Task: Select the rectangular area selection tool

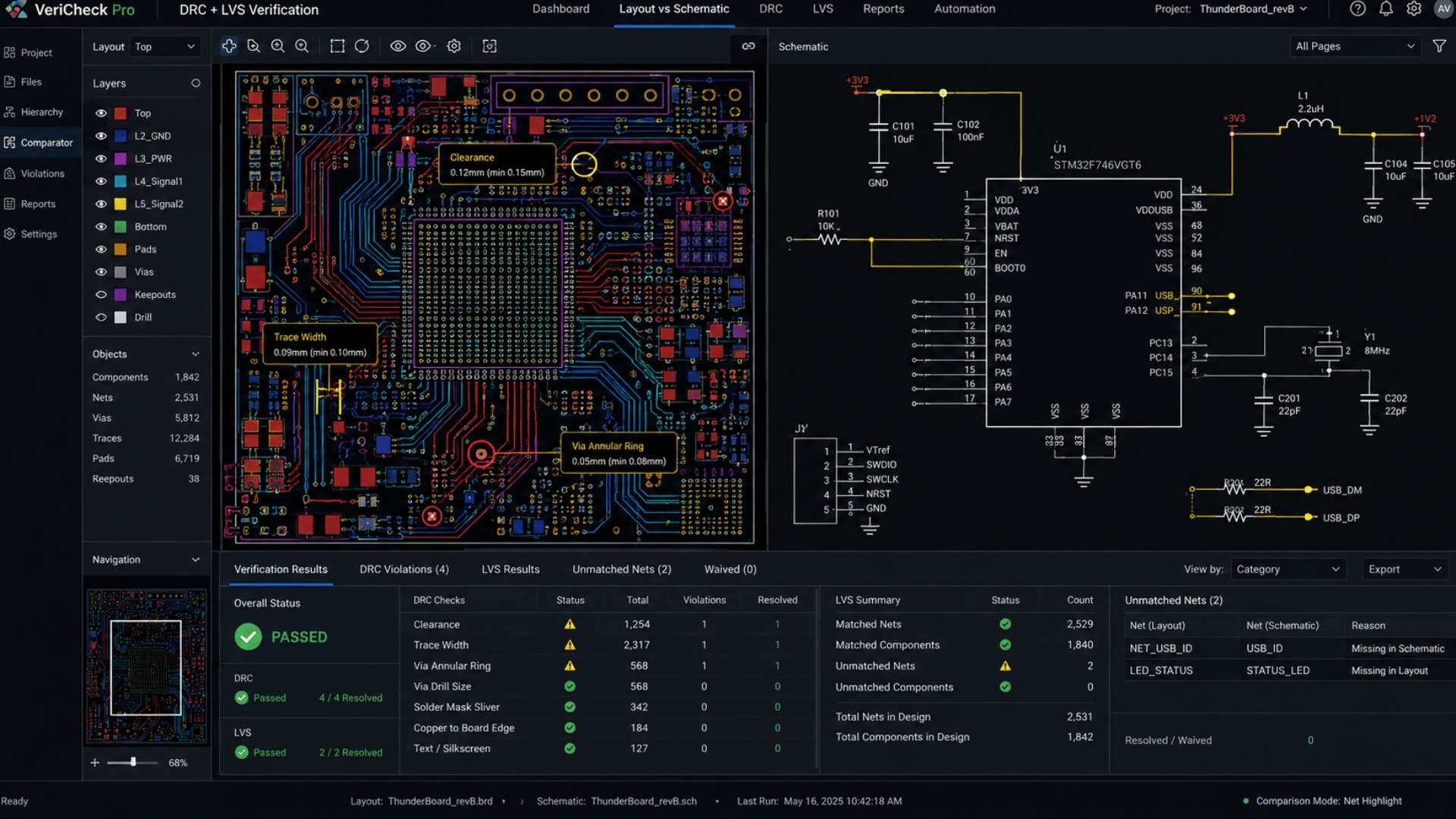Action: 337,46
